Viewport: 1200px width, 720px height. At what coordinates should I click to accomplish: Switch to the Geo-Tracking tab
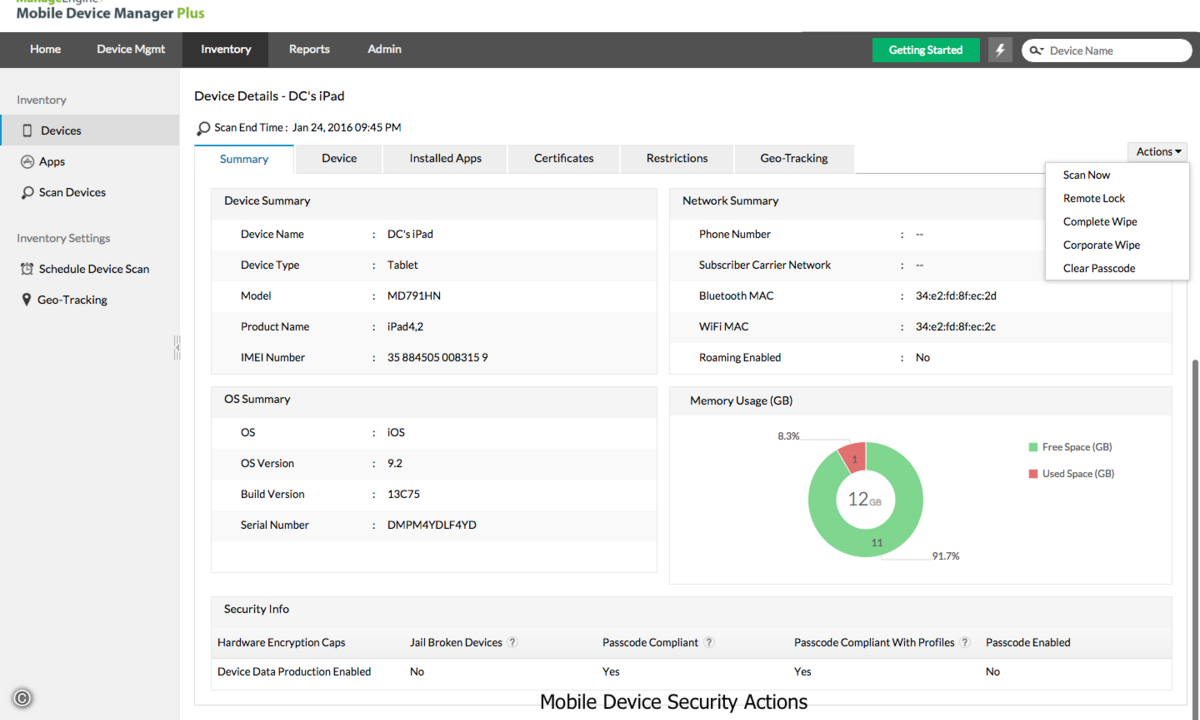(x=794, y=158)
